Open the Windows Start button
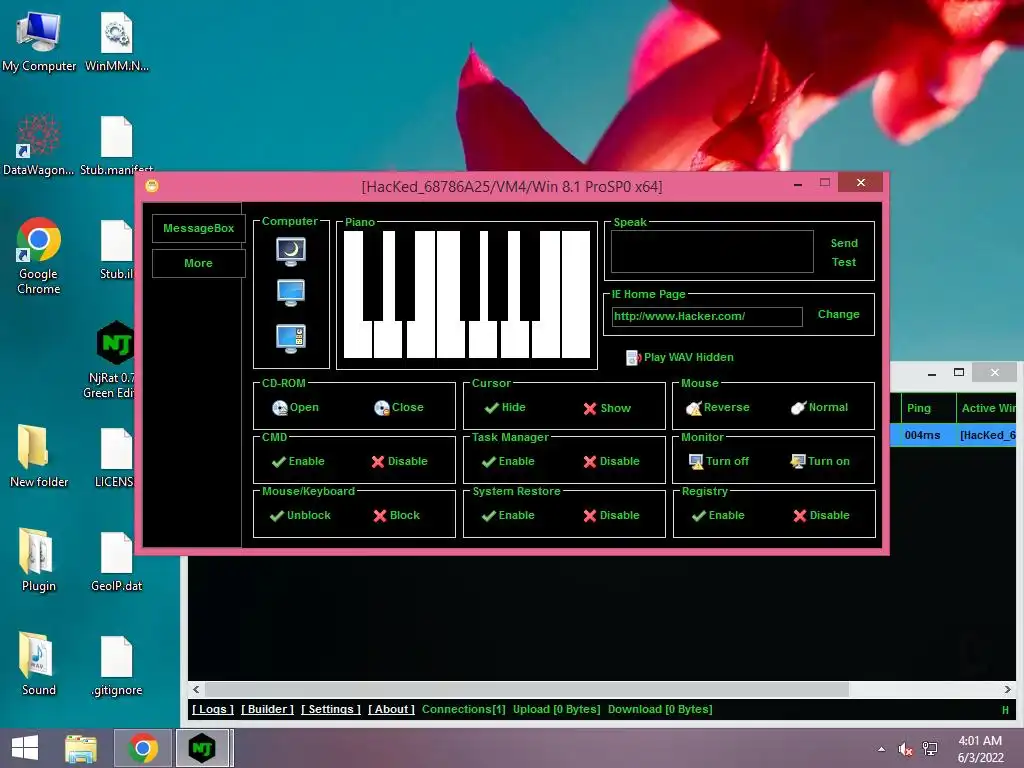 pos(25,748)
